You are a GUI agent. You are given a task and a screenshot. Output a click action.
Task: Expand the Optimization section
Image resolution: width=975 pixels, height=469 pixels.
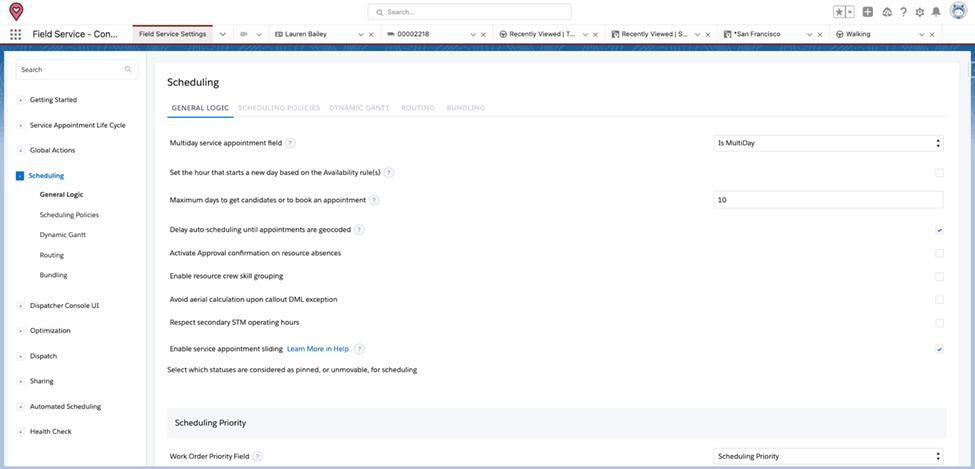[x=21, y=331]
